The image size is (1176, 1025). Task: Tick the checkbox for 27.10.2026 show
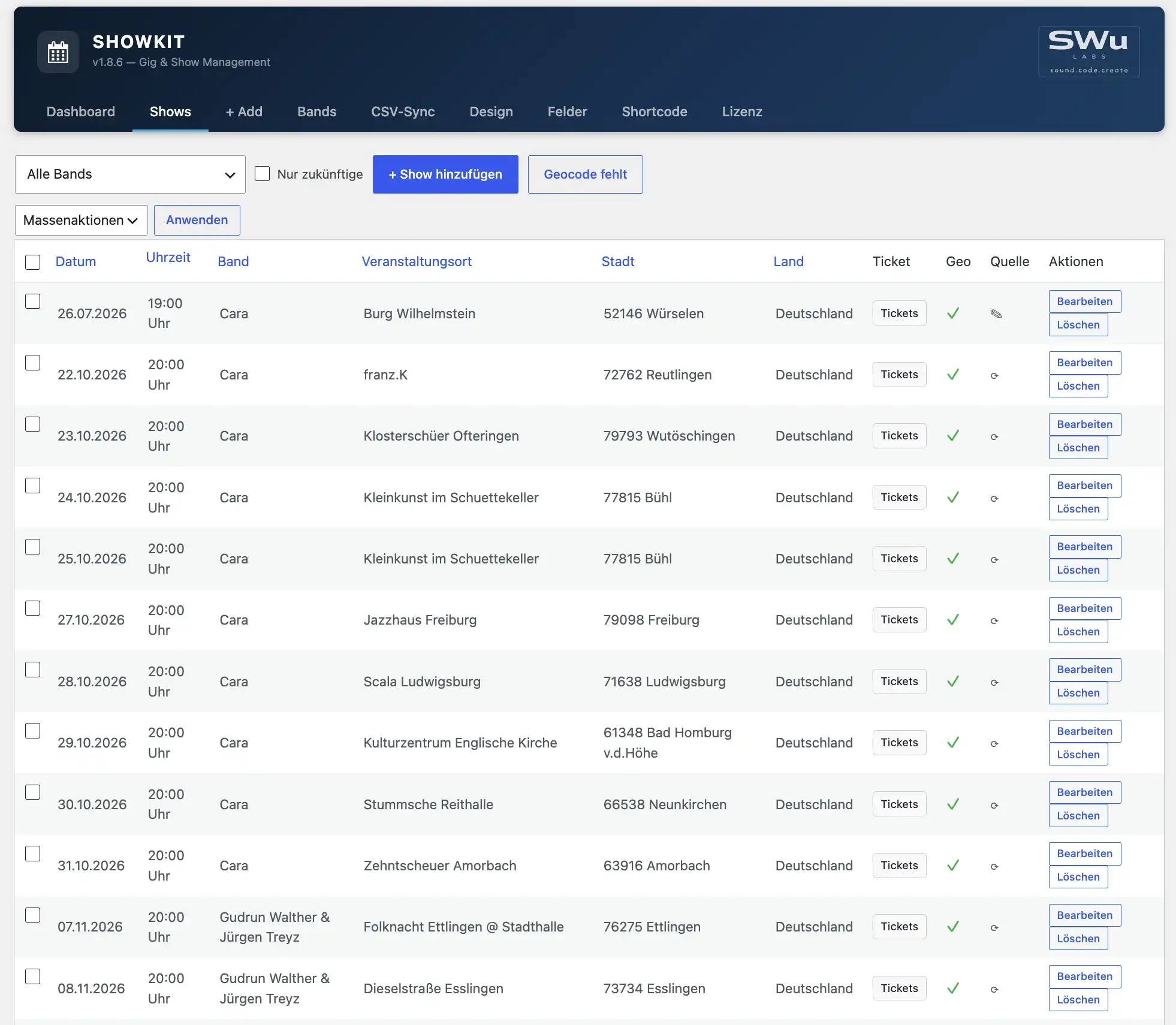pyautogui.click(x=33, y=608)
